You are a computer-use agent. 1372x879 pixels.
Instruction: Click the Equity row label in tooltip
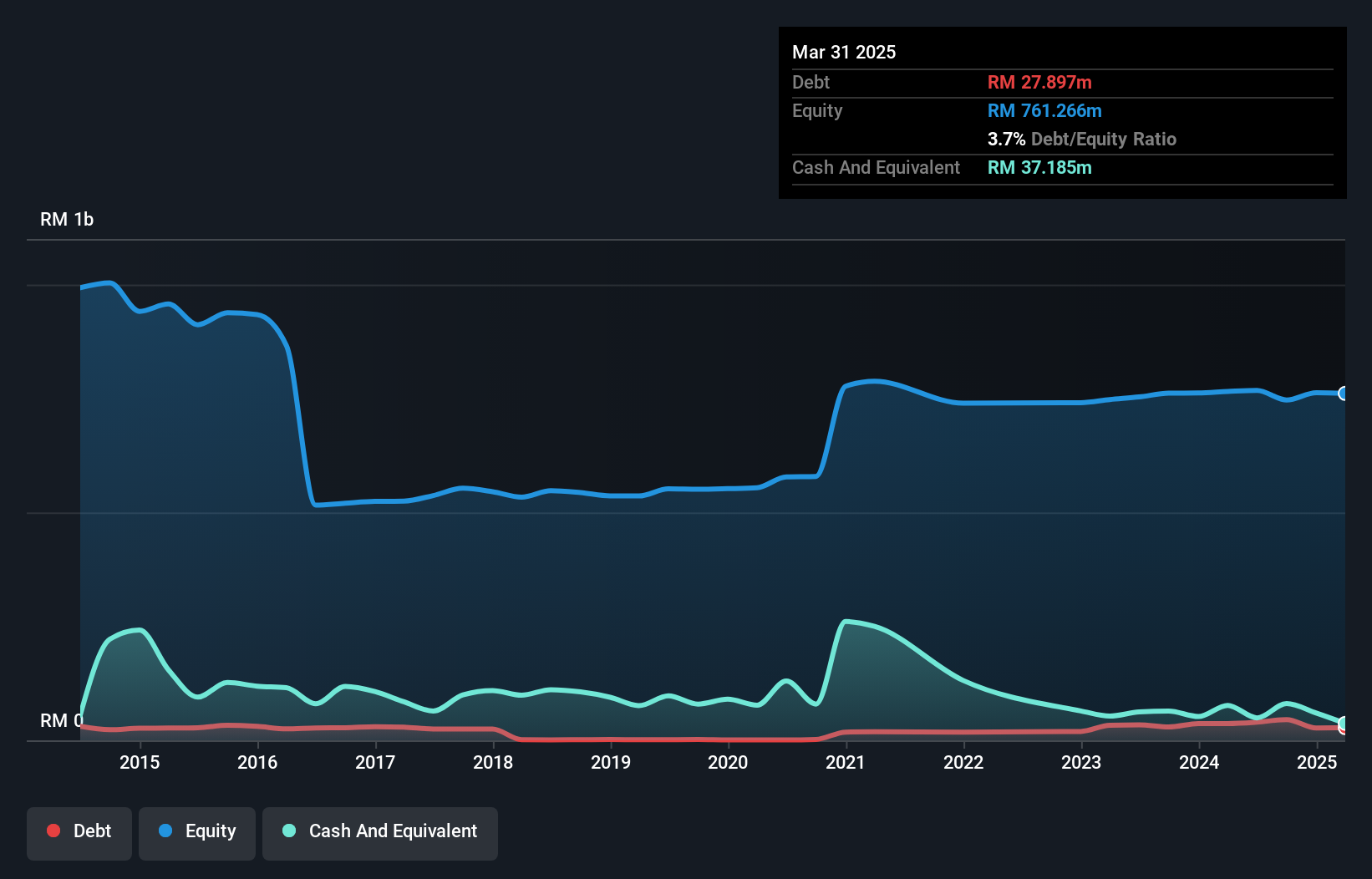(817, 110)
